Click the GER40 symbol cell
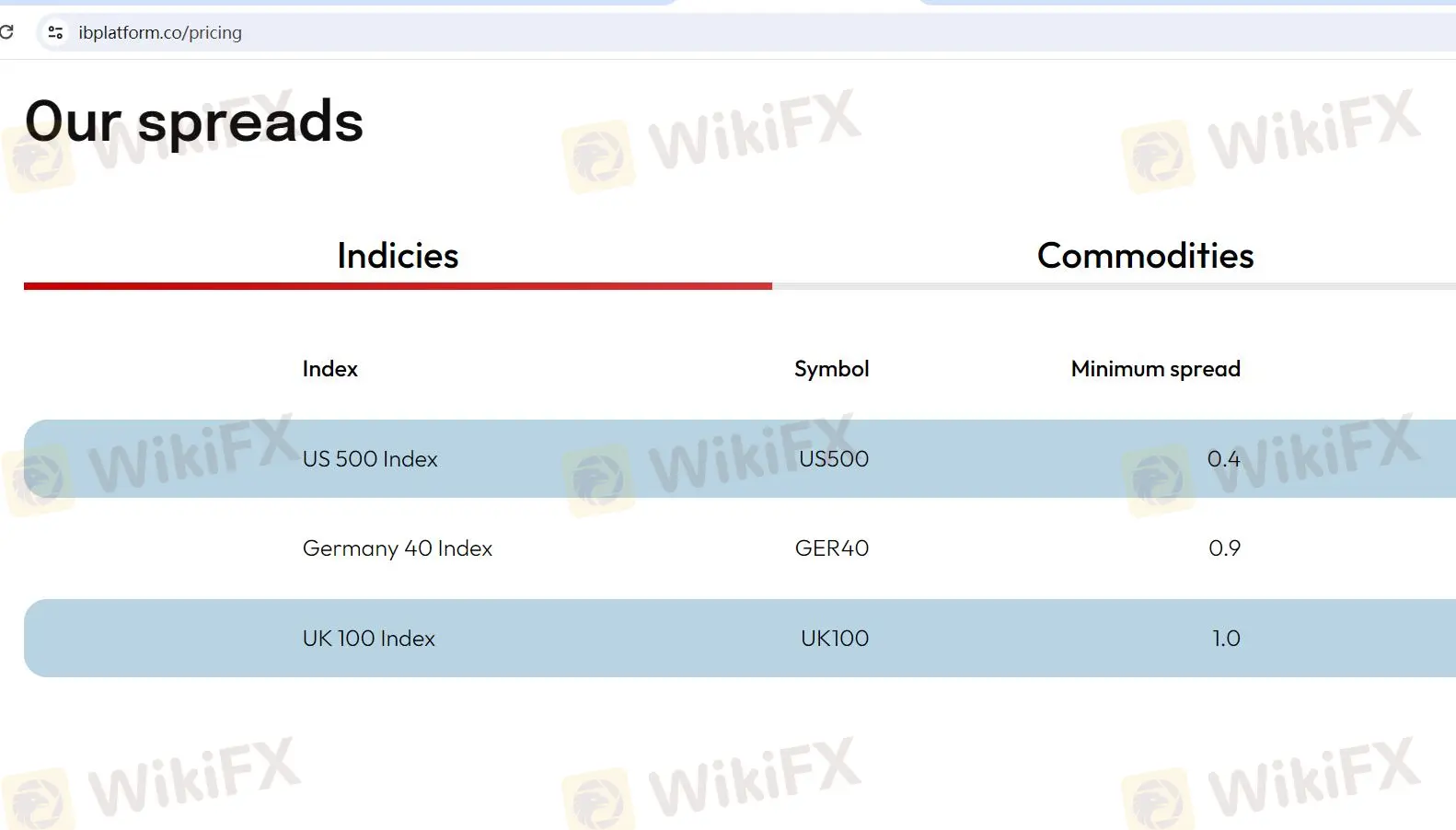Screen dimensions: 1456x830 point(831,548)
